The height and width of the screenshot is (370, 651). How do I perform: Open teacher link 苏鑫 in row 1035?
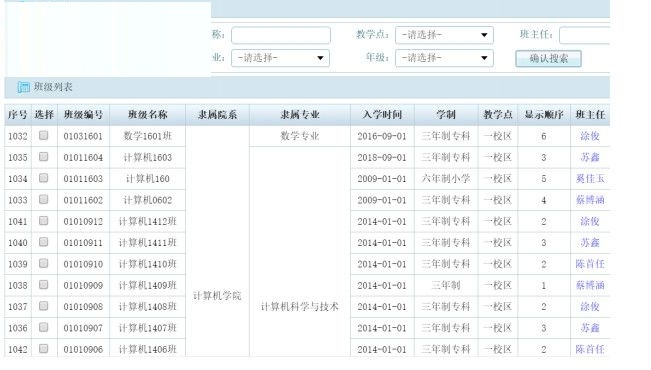point(590,157)
